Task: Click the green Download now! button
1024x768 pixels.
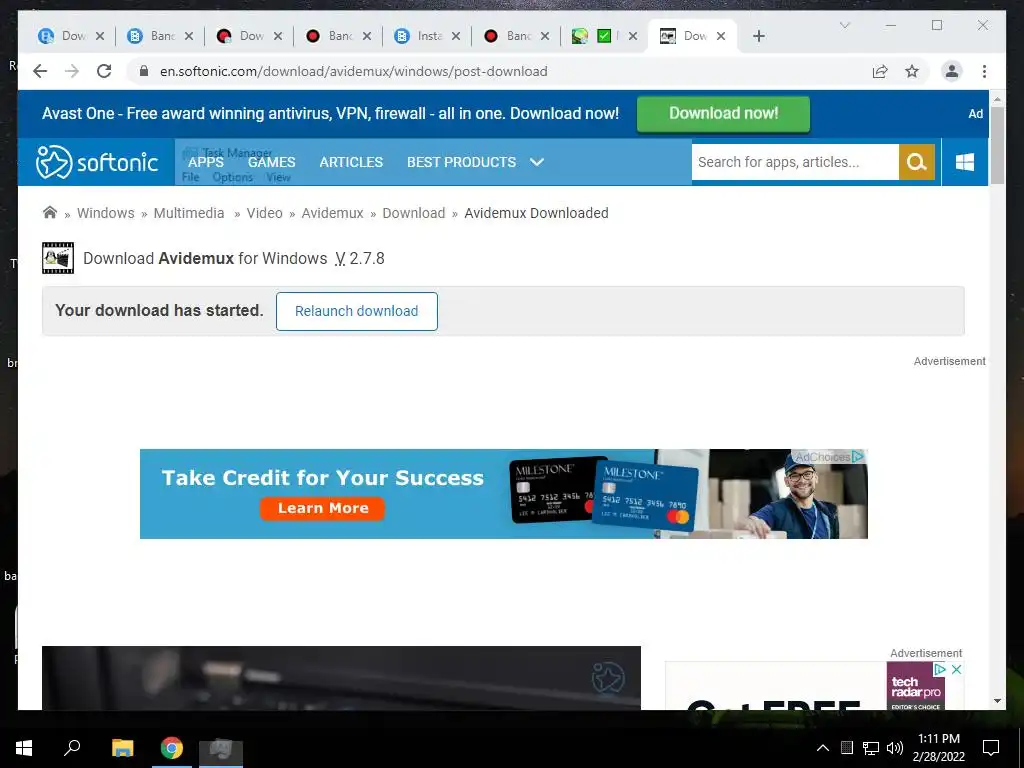Action: 724,114
